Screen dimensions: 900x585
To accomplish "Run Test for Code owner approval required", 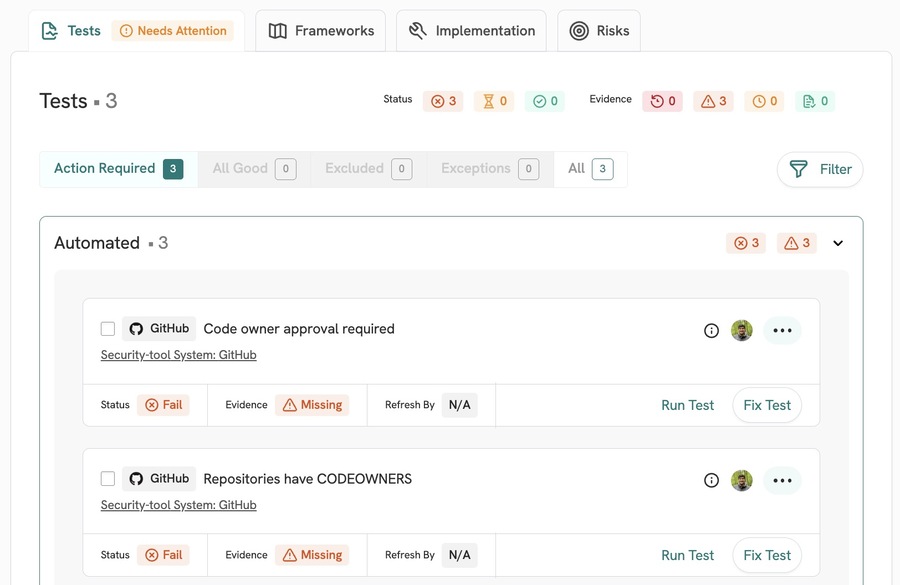I will pos(688,405).
